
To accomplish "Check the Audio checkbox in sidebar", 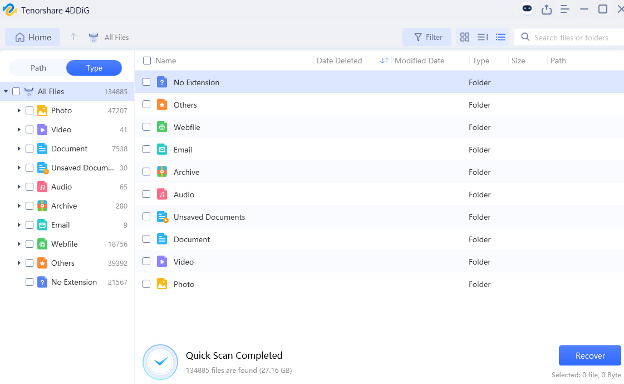I will 29,187.
